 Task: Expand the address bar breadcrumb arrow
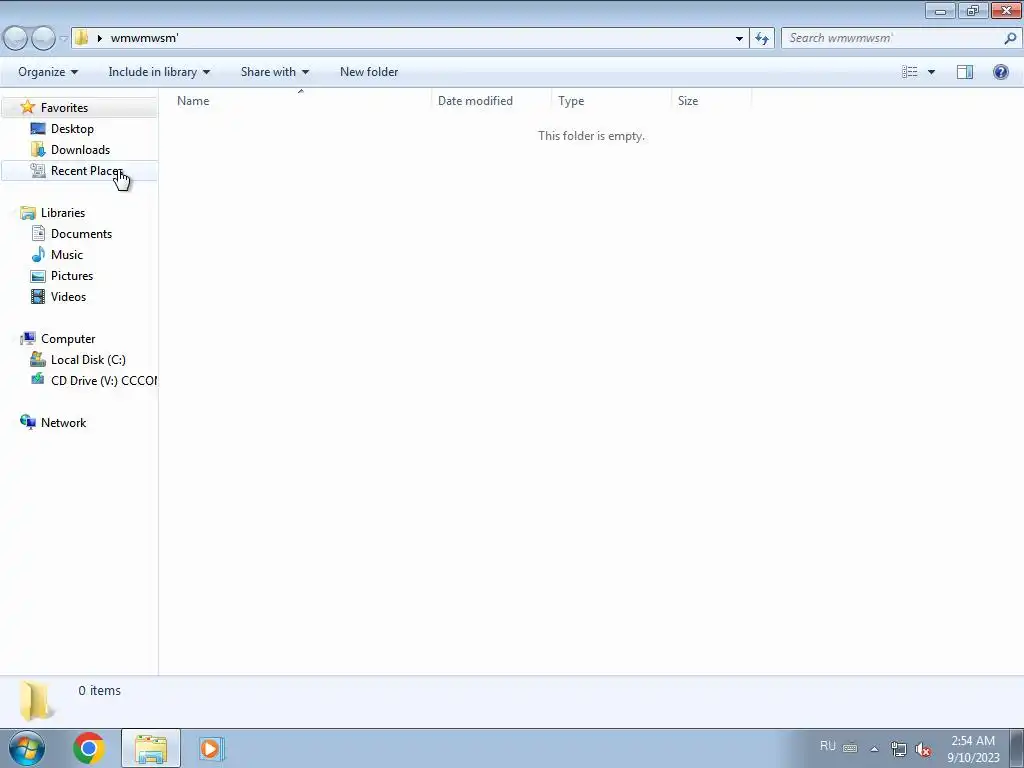99,38
